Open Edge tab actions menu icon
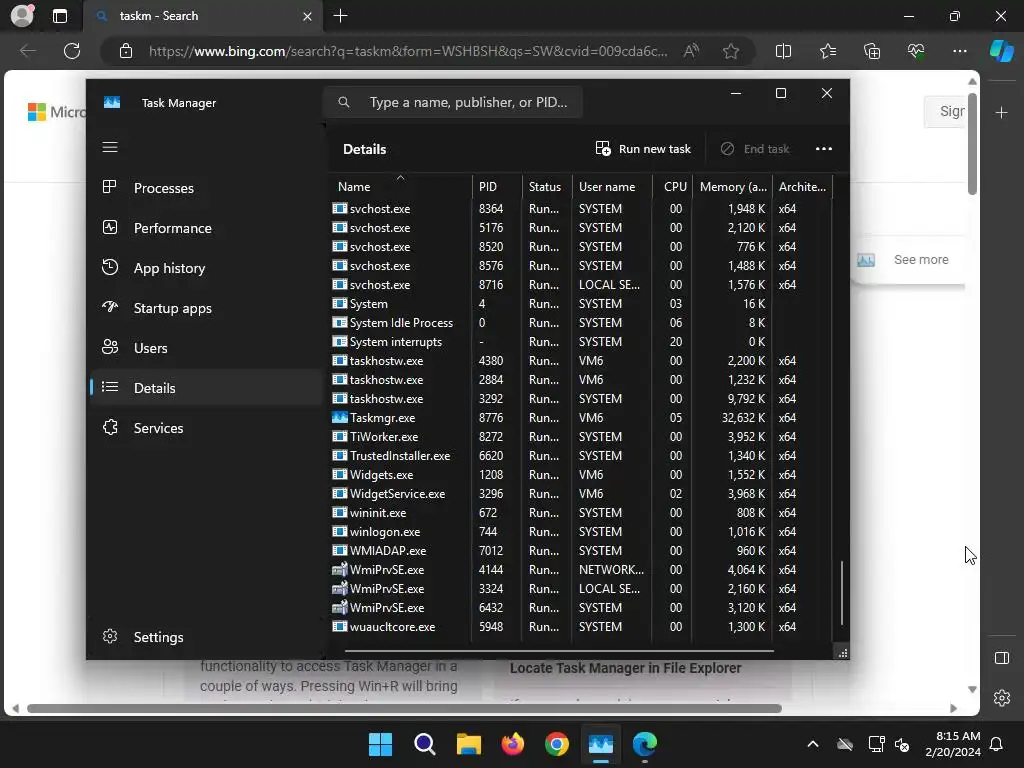The image size is (1024, 768). [59, 16]
